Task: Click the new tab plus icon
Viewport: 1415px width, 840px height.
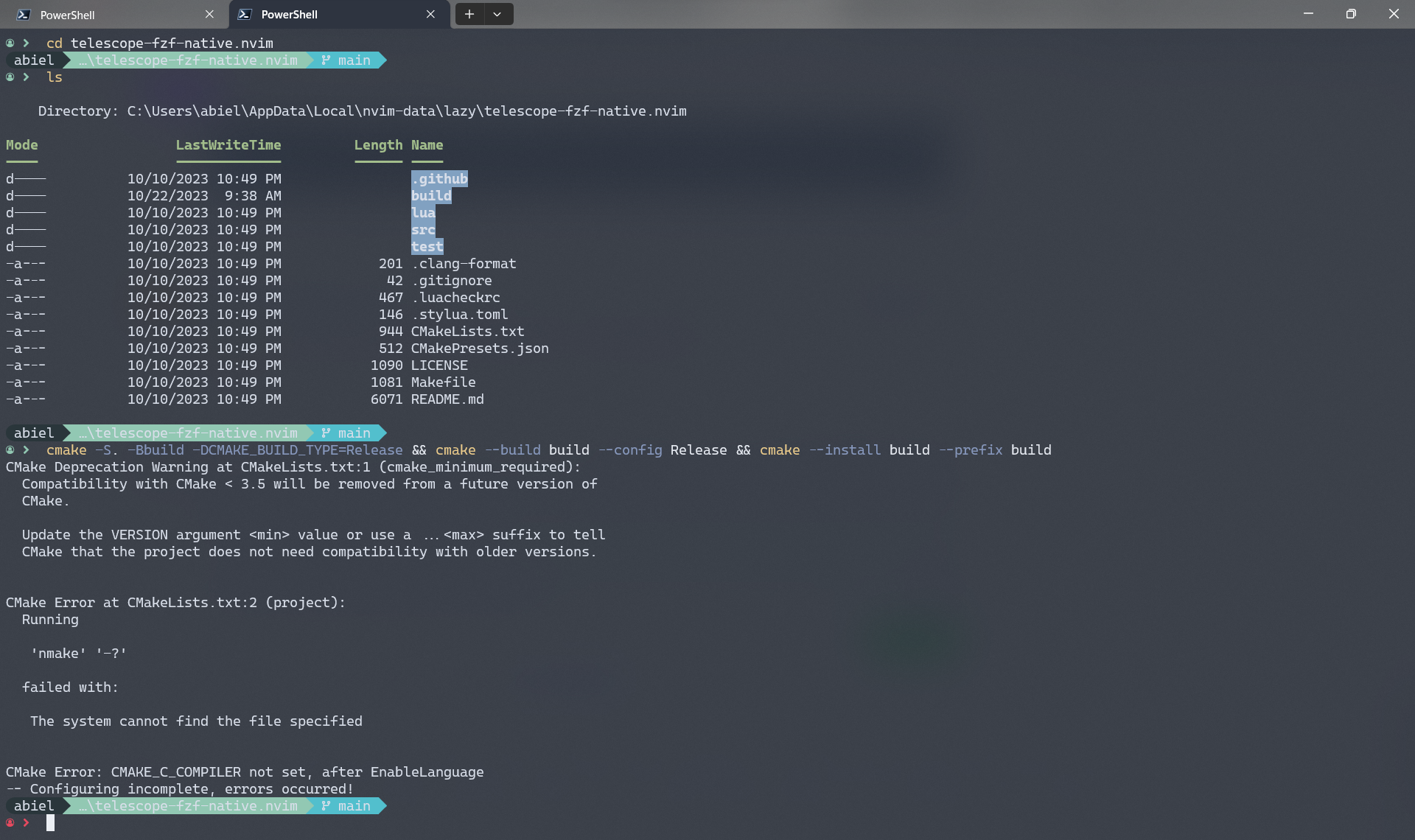Action: (x=469, y=14)
